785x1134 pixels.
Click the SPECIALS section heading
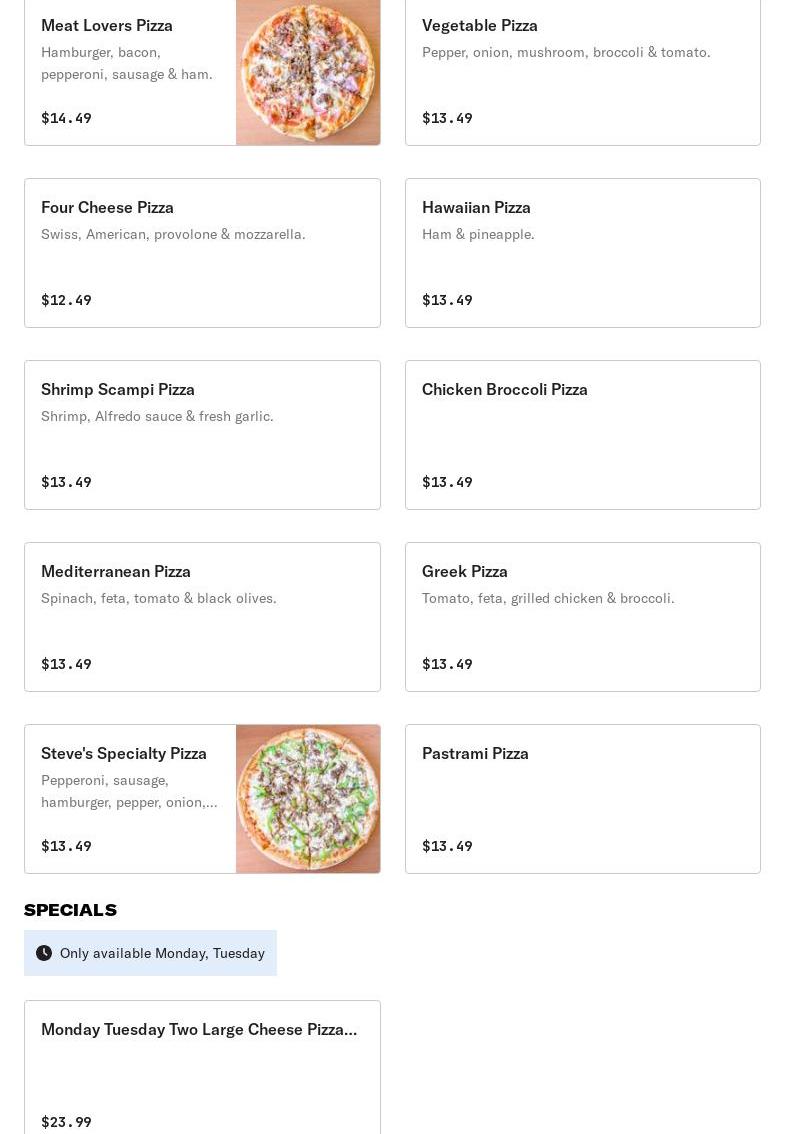pyautogui.click(x=70, y=910)
